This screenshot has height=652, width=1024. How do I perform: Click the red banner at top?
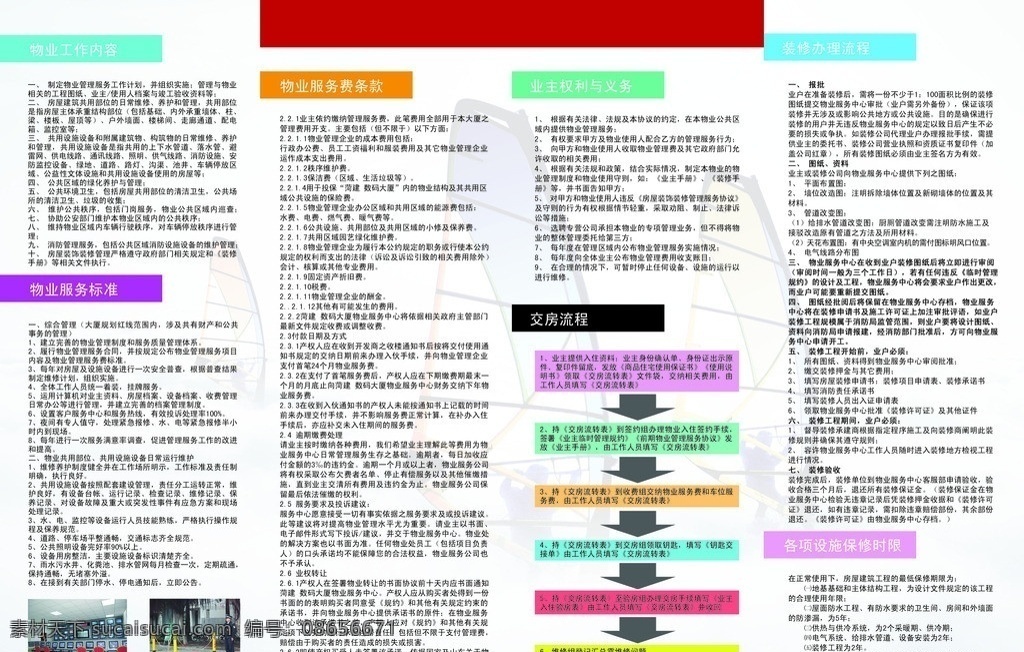point(511,24)
